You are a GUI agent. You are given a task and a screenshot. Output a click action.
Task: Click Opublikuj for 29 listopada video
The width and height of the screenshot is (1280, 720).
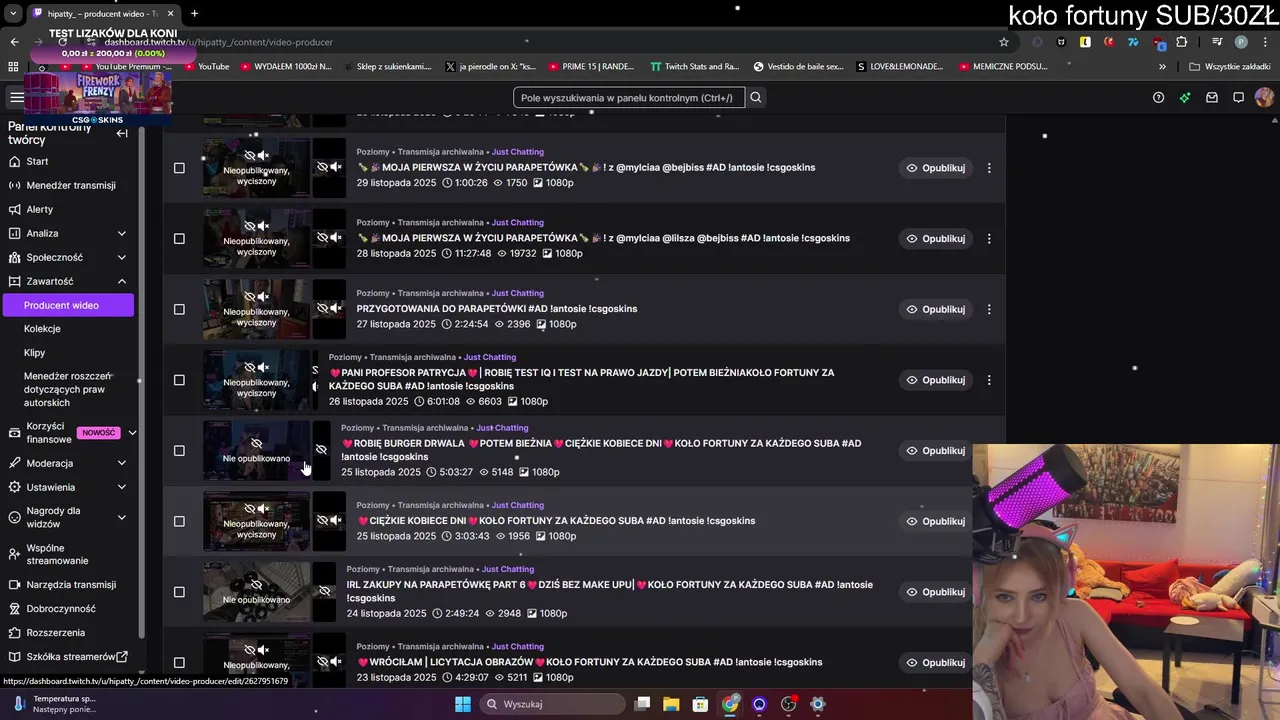click(x=935, y=168)
